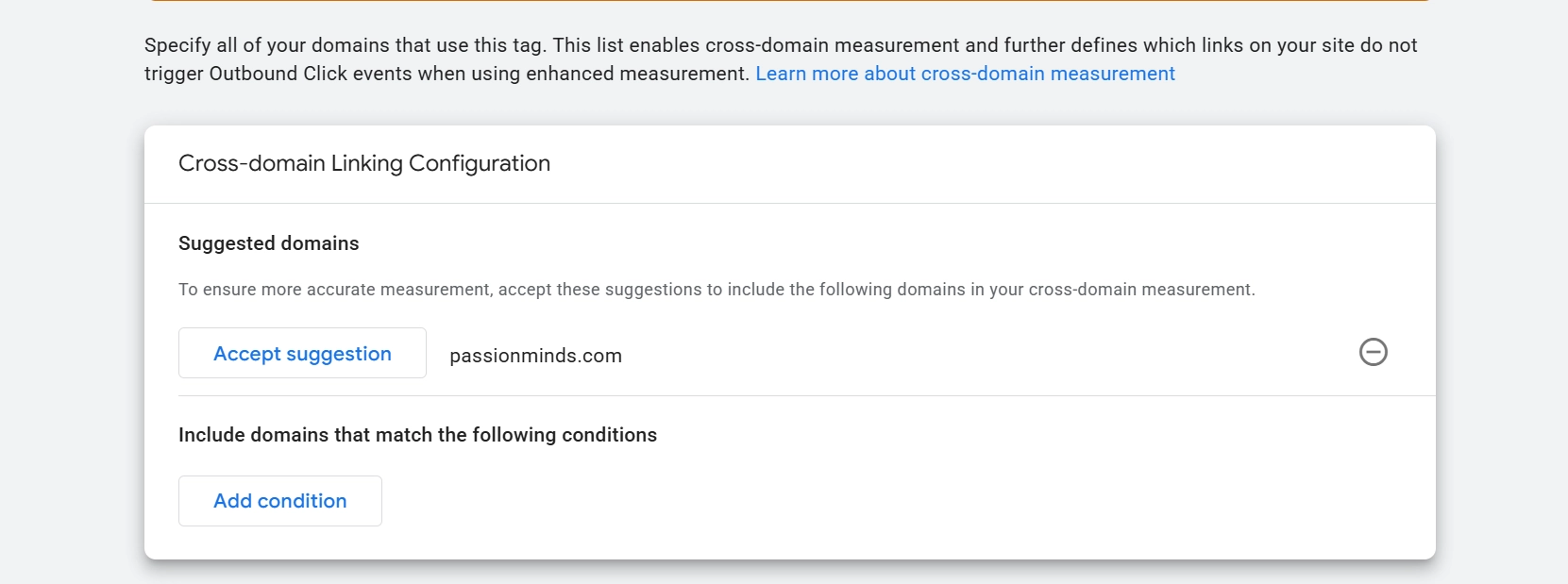This screenshot has width=1568, height=584.
Task: Open Learn more about cross-domain measurement link
Action: [x=965, y=74]
